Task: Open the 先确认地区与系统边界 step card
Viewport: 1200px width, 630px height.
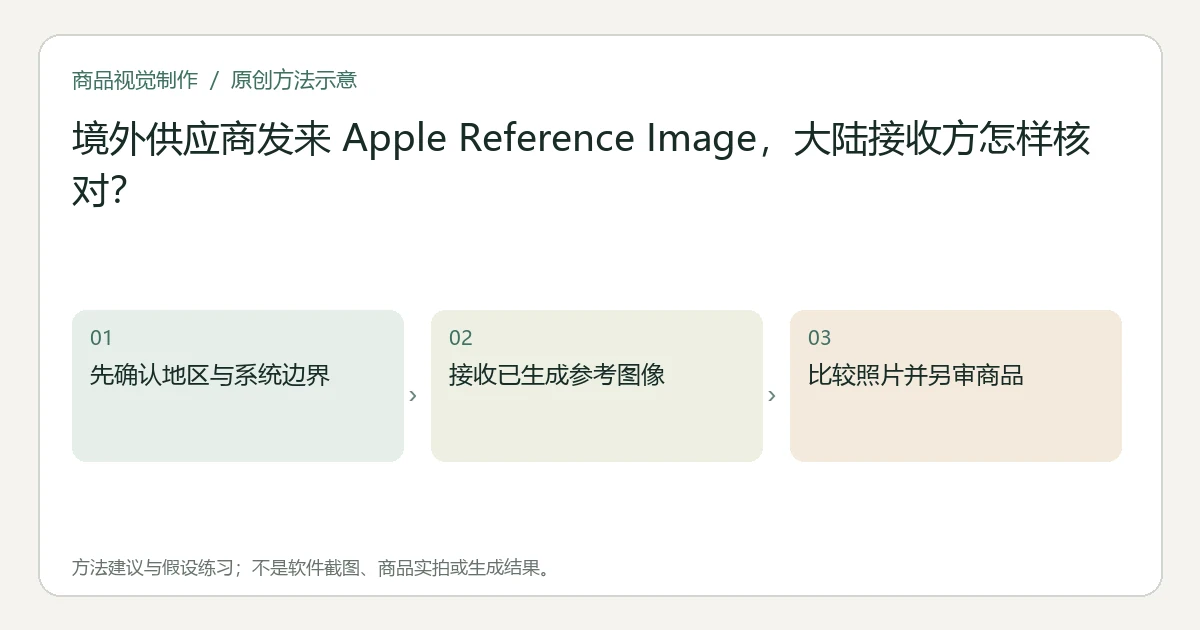Action: pyautogui.click(x=238, y=386)
